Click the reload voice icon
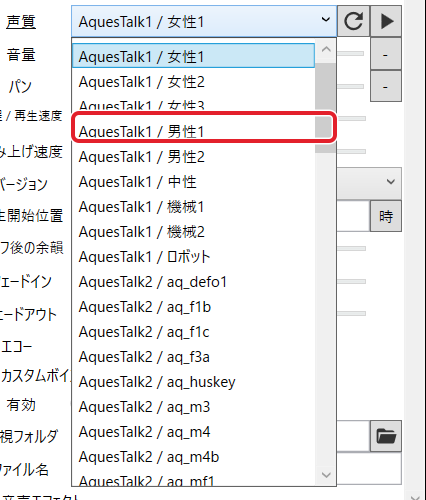Screen dimensions: 426x500 (353, 21)
